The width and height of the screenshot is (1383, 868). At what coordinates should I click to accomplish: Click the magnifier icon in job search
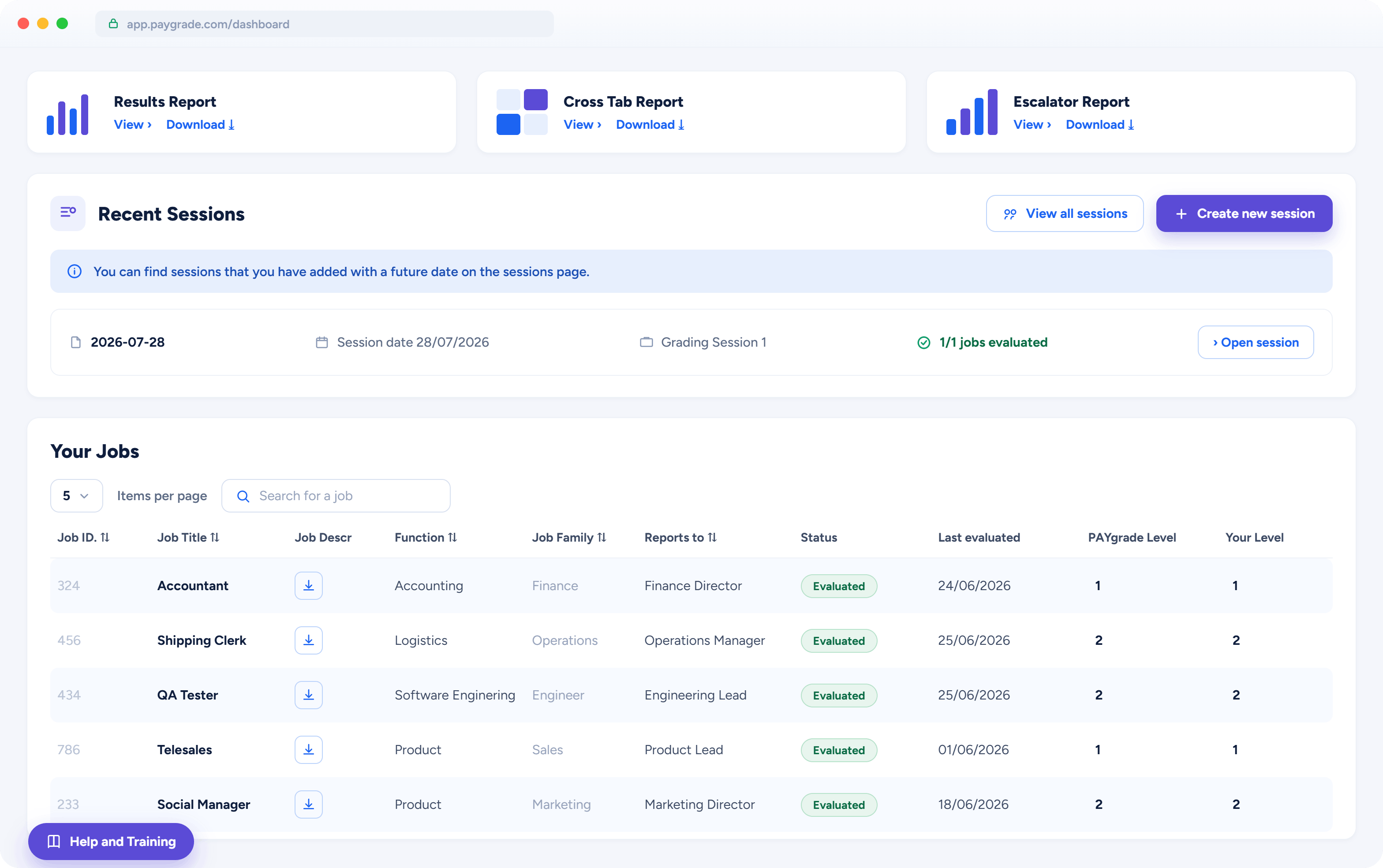[x=243, y=496]
